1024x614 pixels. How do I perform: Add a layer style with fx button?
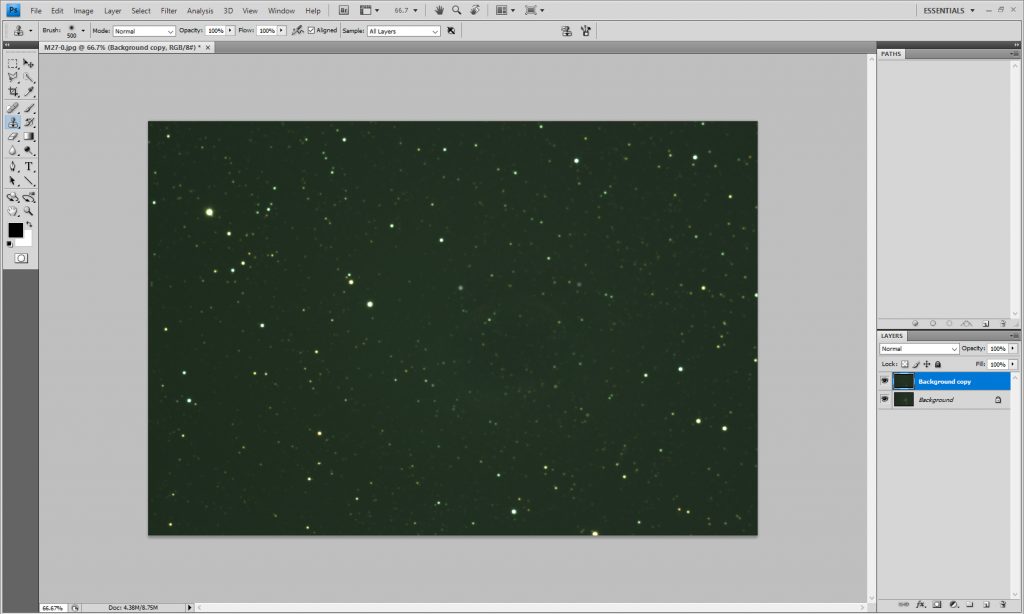pyautogui.click(x=921, y=604)
